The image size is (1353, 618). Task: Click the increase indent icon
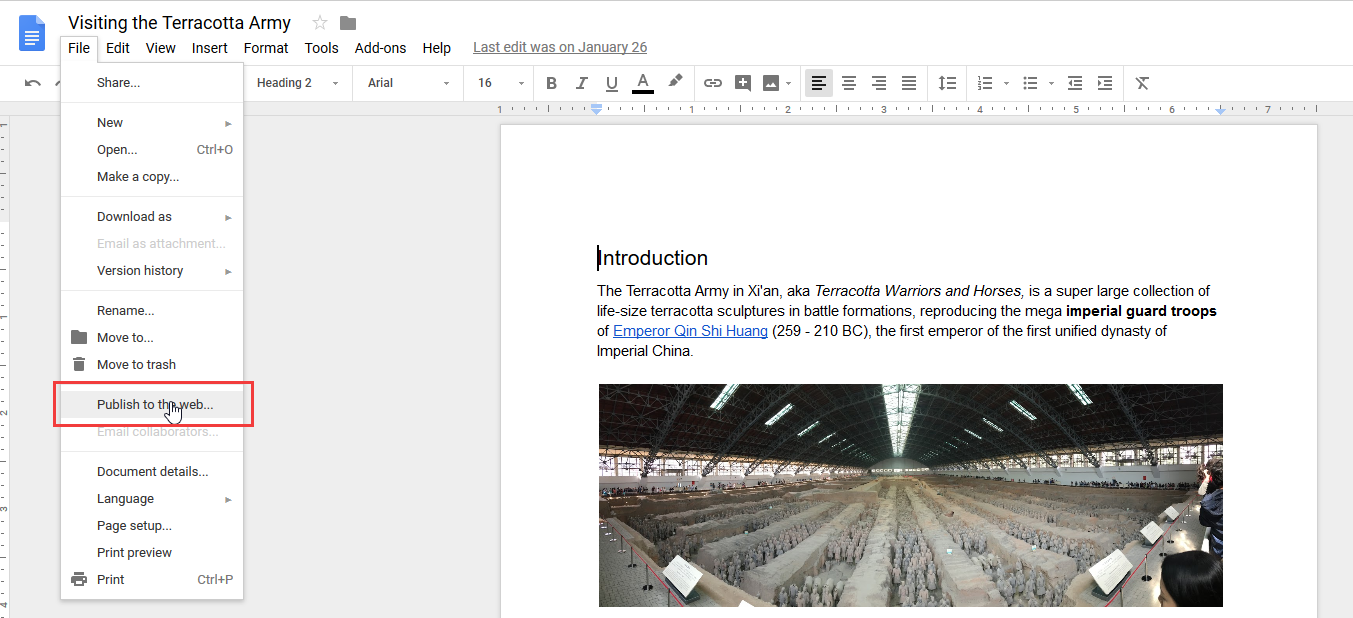(1104, 83)
